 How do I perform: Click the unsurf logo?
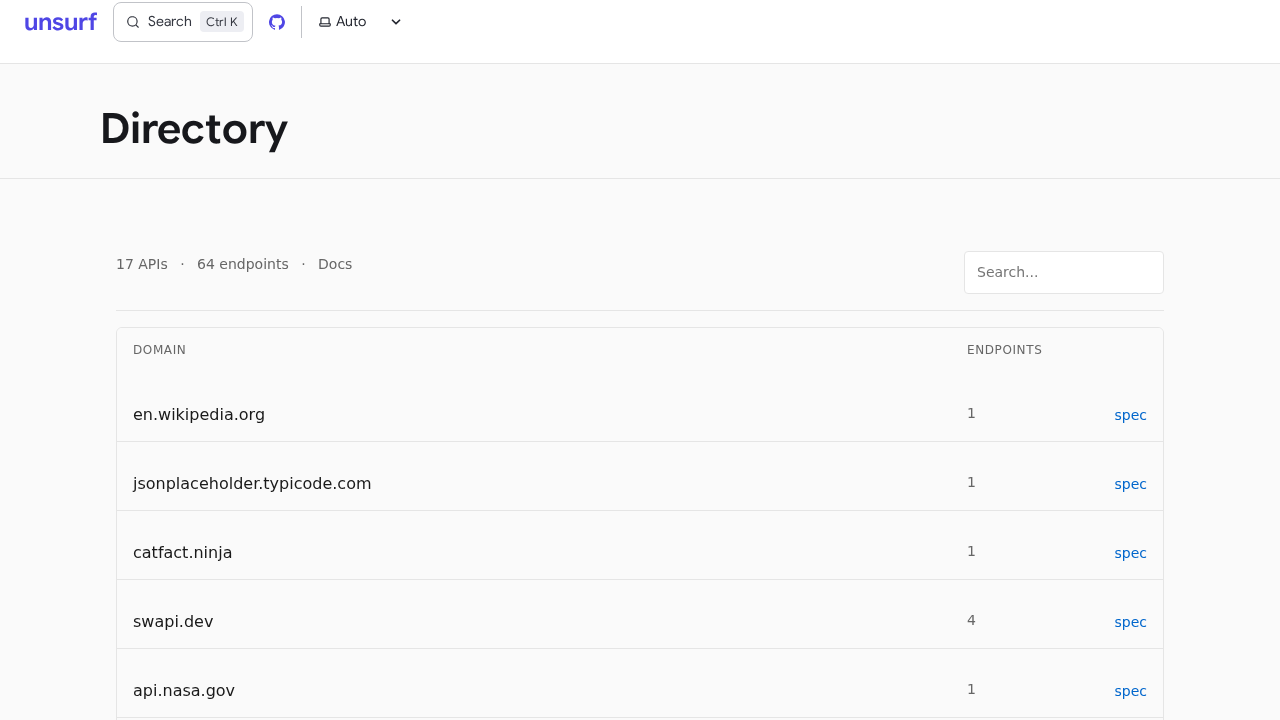click(61, 22)
